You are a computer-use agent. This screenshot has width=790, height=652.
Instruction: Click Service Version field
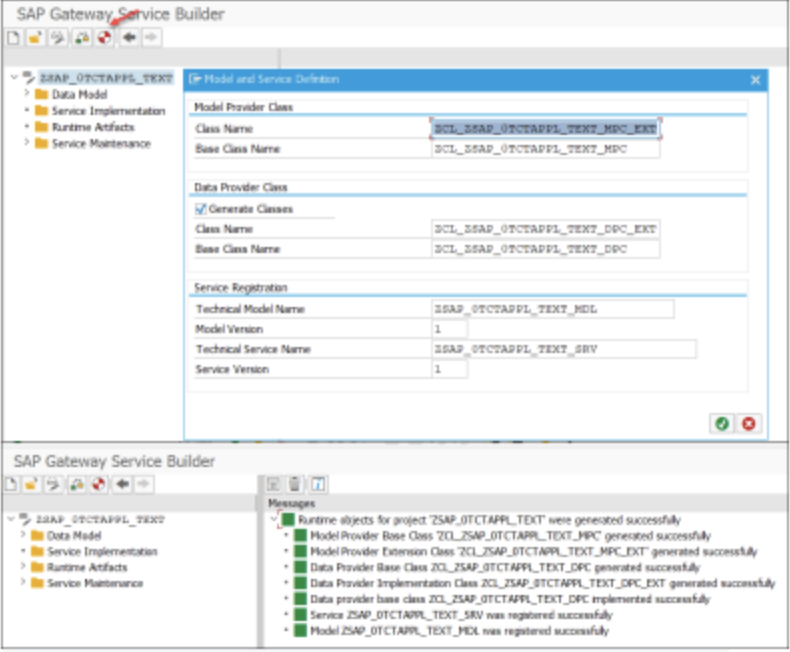point(449,369)
